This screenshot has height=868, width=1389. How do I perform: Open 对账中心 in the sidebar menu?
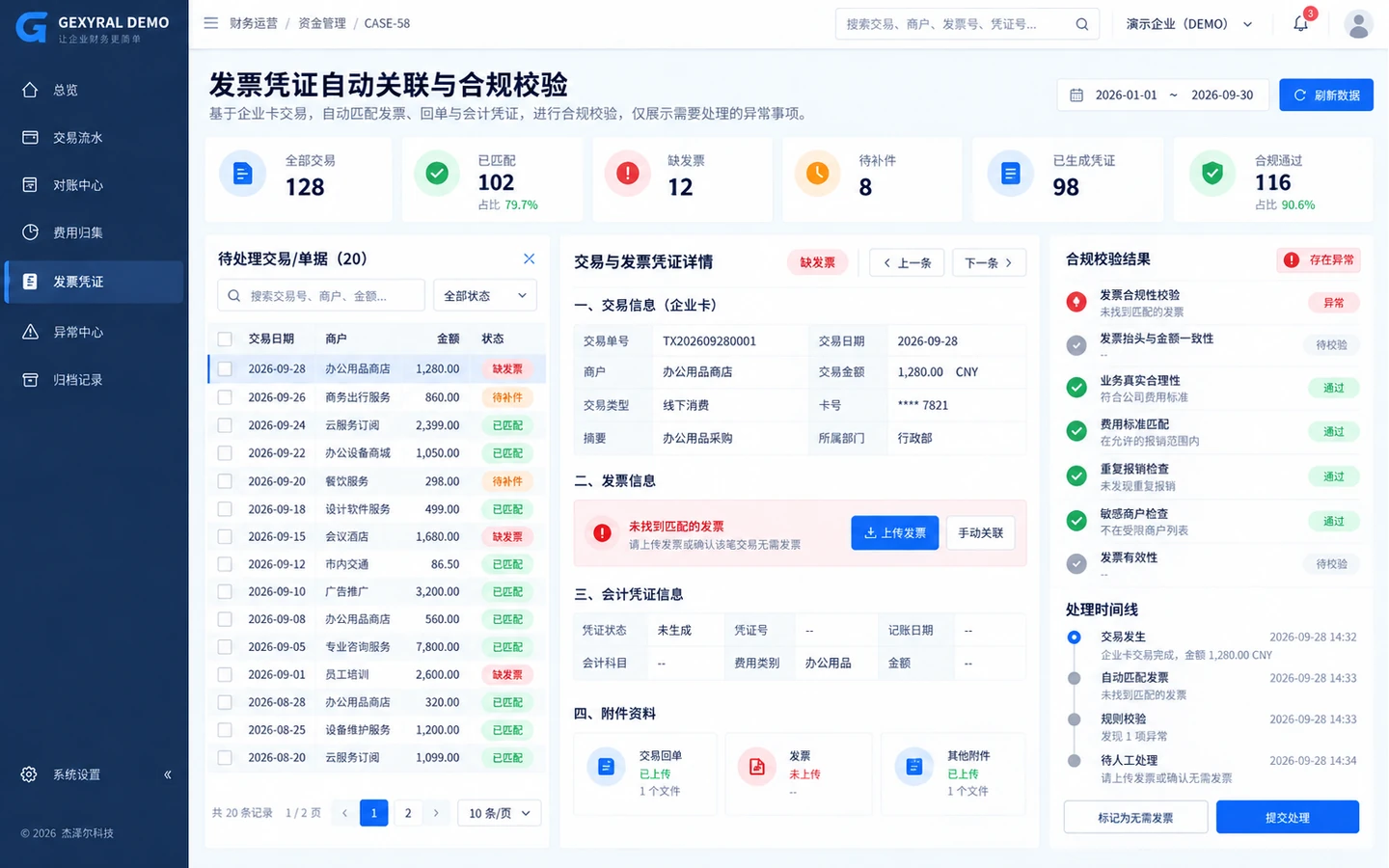pos(94,185)
